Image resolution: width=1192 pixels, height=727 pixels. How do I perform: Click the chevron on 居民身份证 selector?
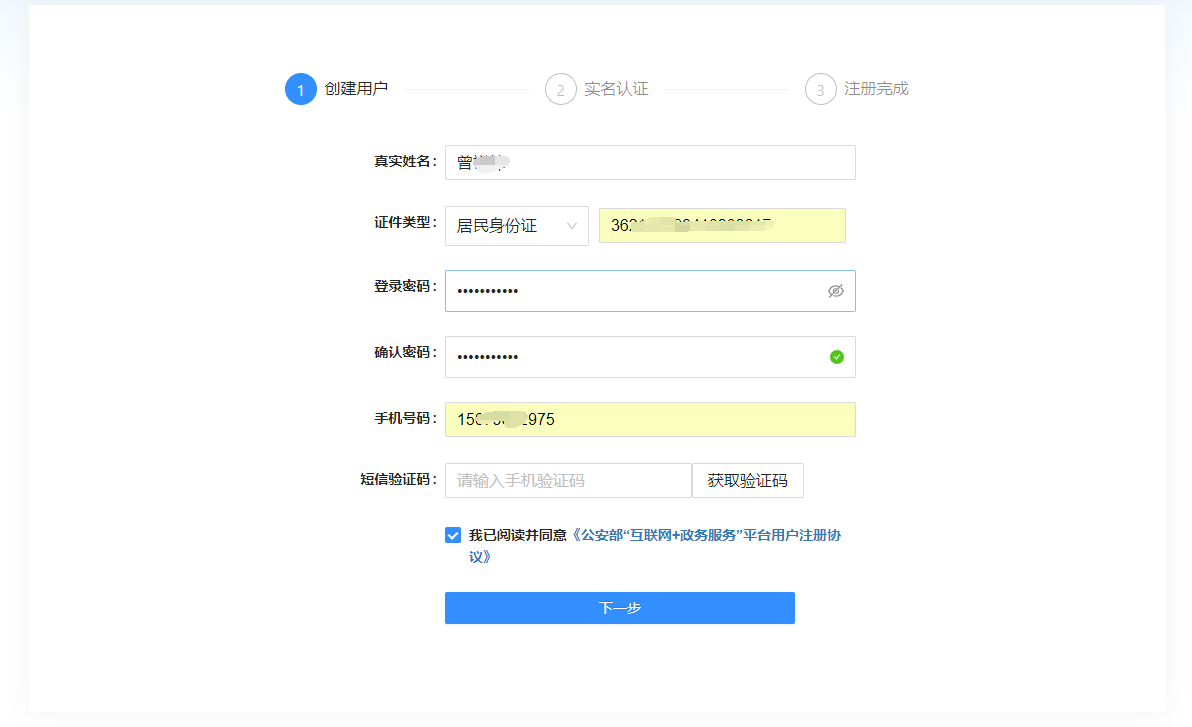coord(574,226)
